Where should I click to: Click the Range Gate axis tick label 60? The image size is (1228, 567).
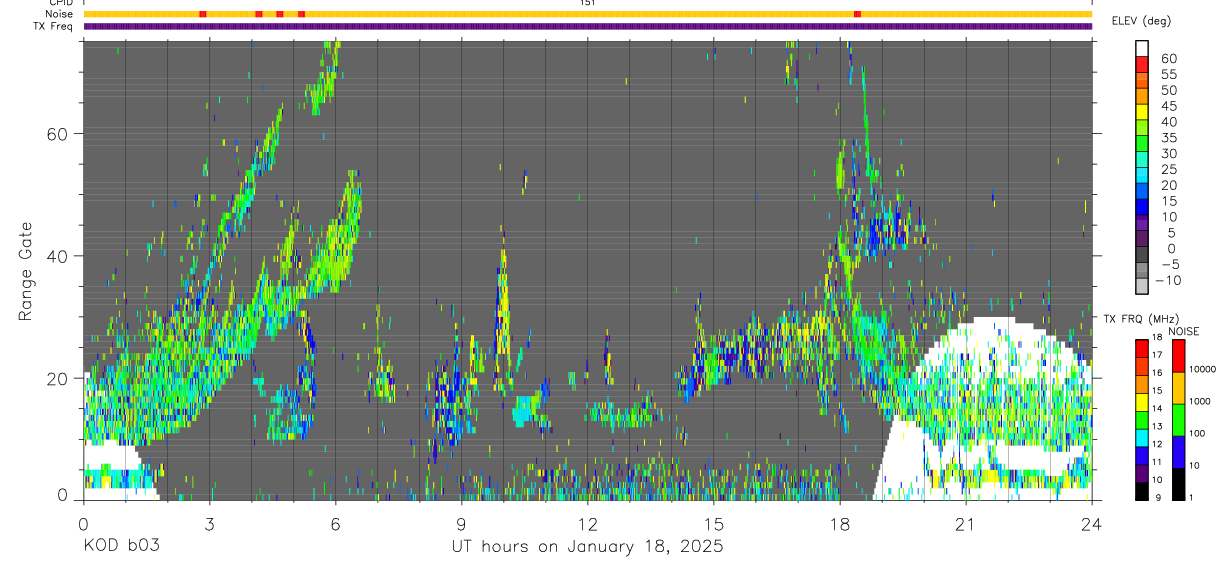pyautogui.click(x=58, y=134)
